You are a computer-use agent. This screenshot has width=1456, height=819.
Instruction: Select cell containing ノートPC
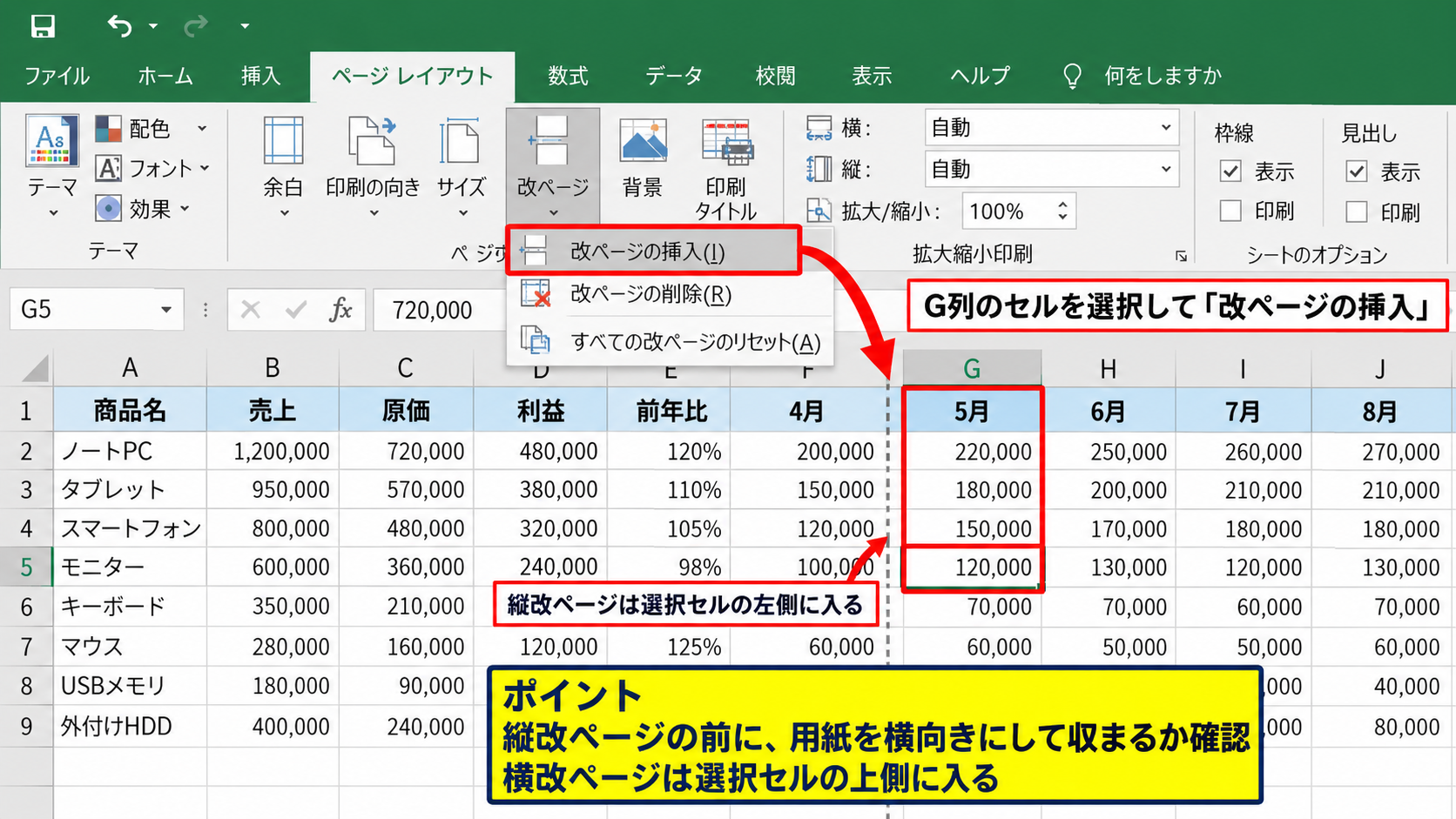(130, 451)
